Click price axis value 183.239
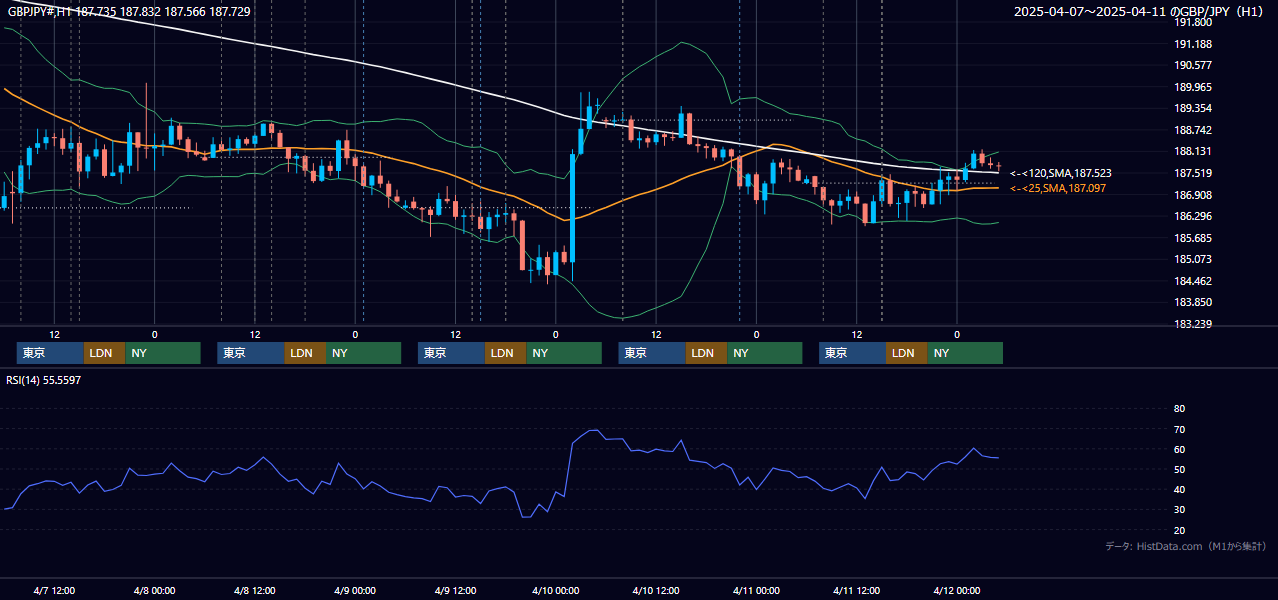 (x=1193, y=324)
